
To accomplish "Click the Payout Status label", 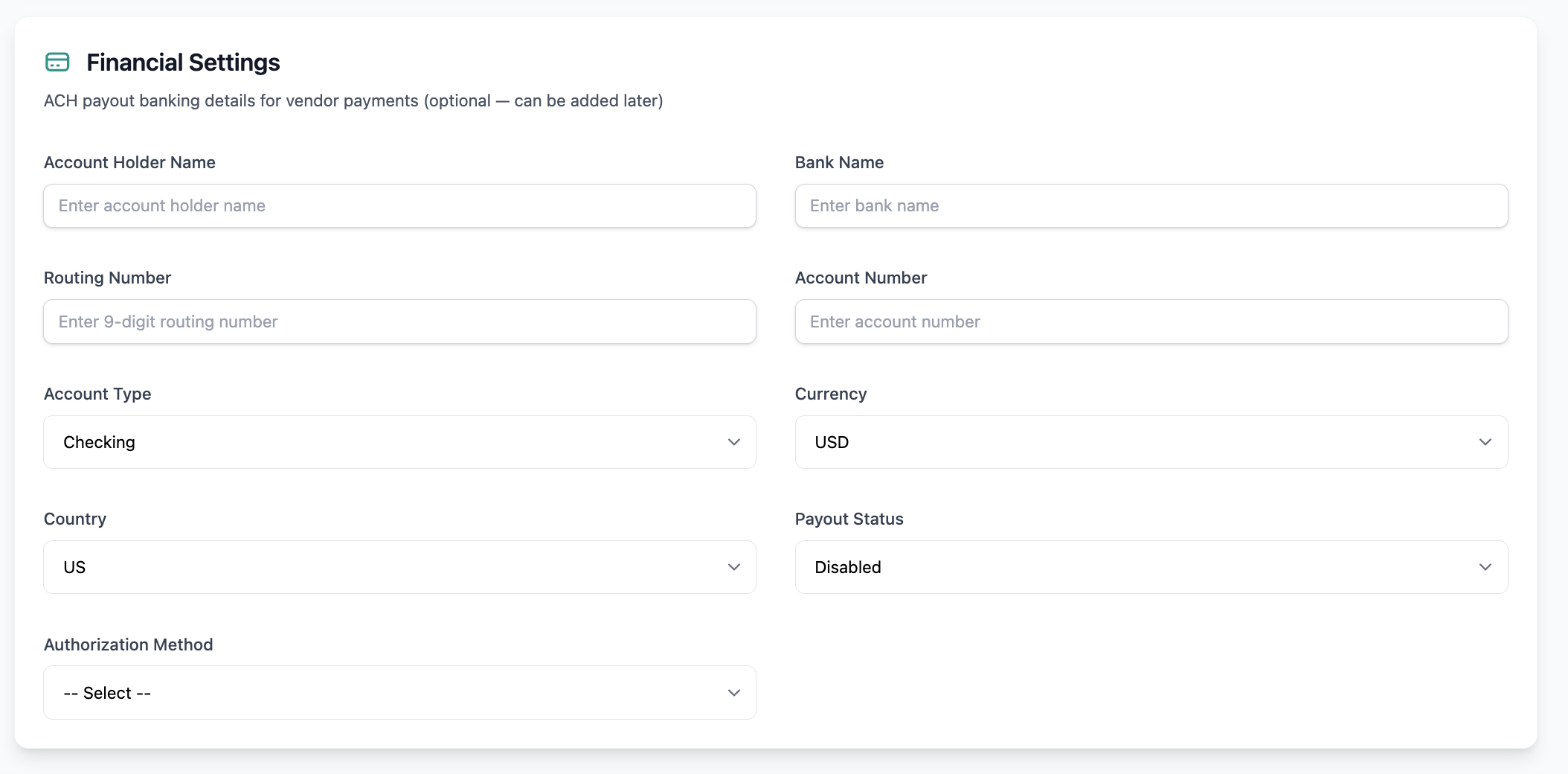I will point(849,519).
